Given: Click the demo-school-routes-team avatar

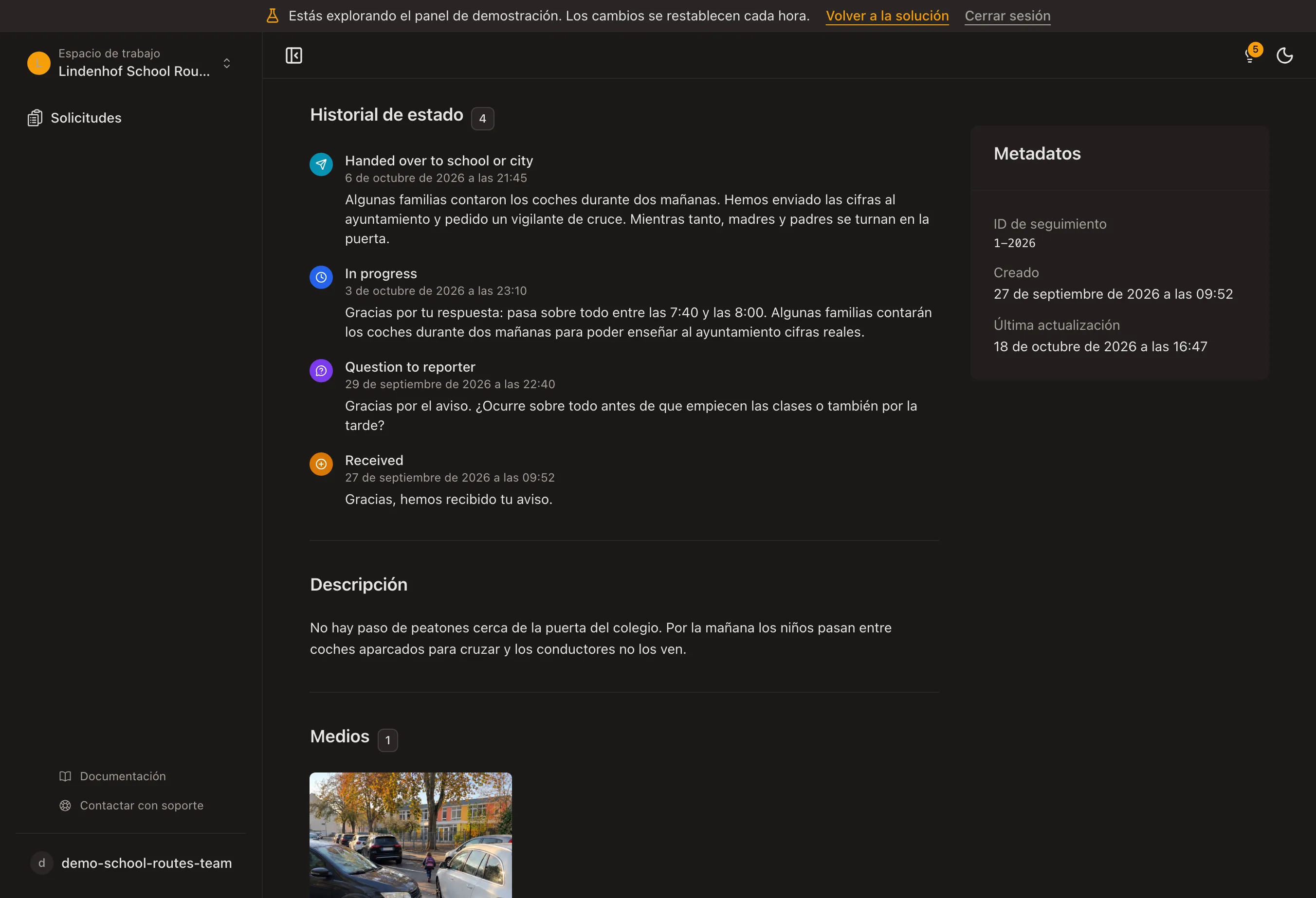Looking at the screenshot, I should point(41,863).
